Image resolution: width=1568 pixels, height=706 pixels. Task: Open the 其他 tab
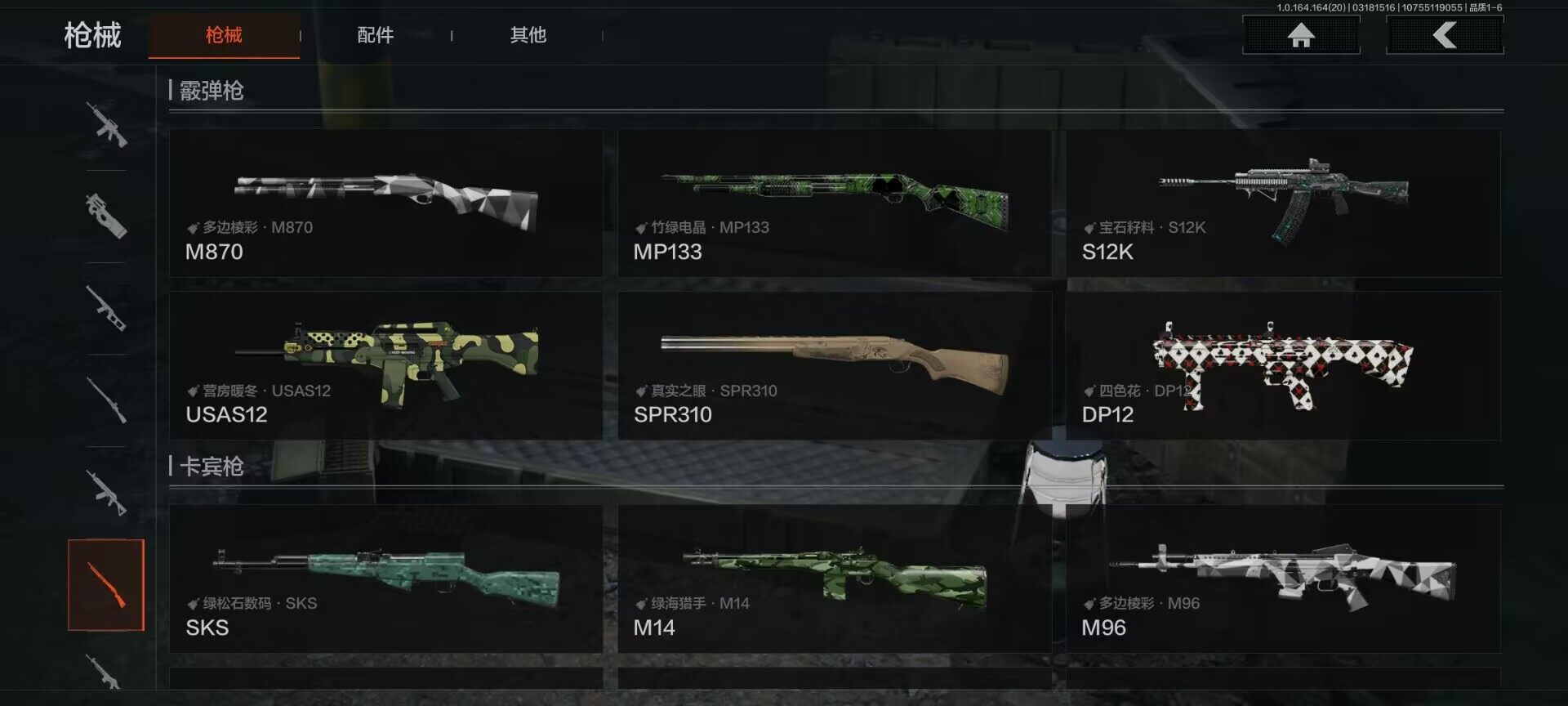pyautogui.click(x=528, y=35)
